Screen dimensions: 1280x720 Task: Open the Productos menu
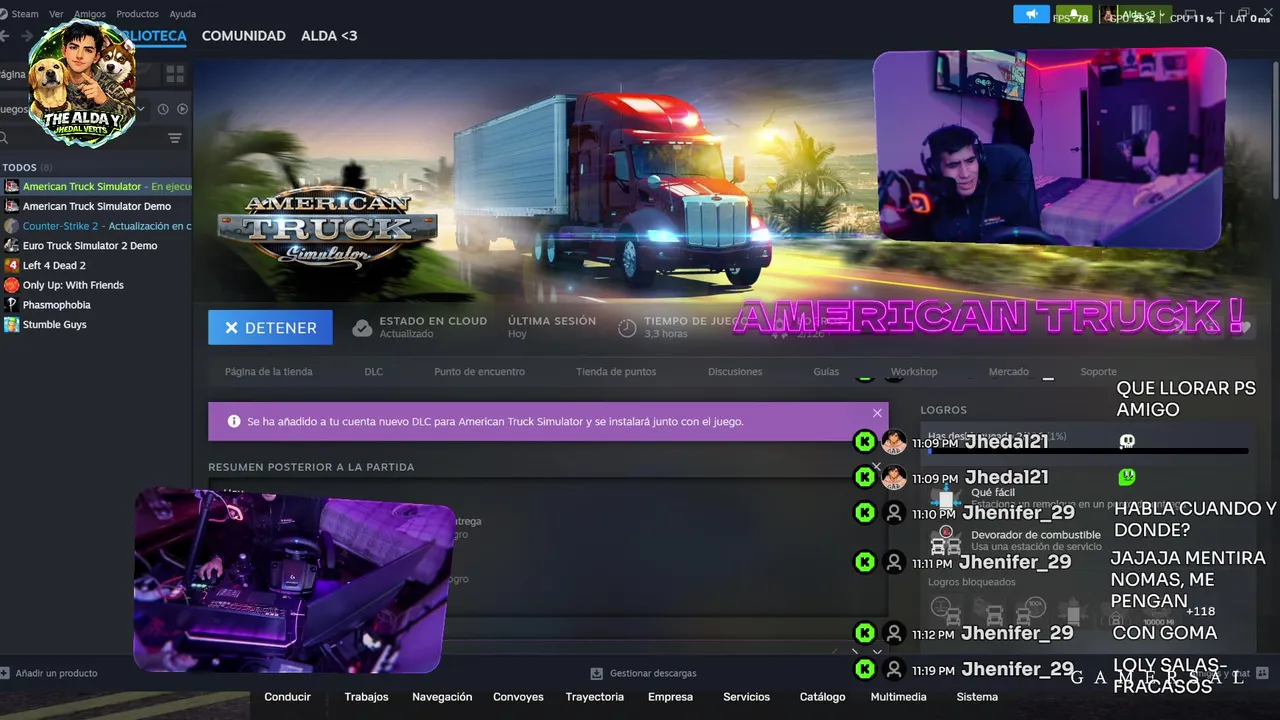coord(137,14)
